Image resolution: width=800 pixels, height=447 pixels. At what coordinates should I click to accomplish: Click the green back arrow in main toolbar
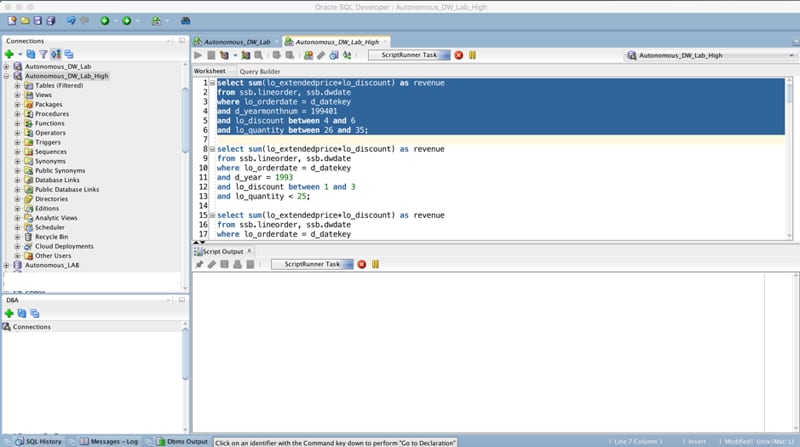(x=105, y=20)
